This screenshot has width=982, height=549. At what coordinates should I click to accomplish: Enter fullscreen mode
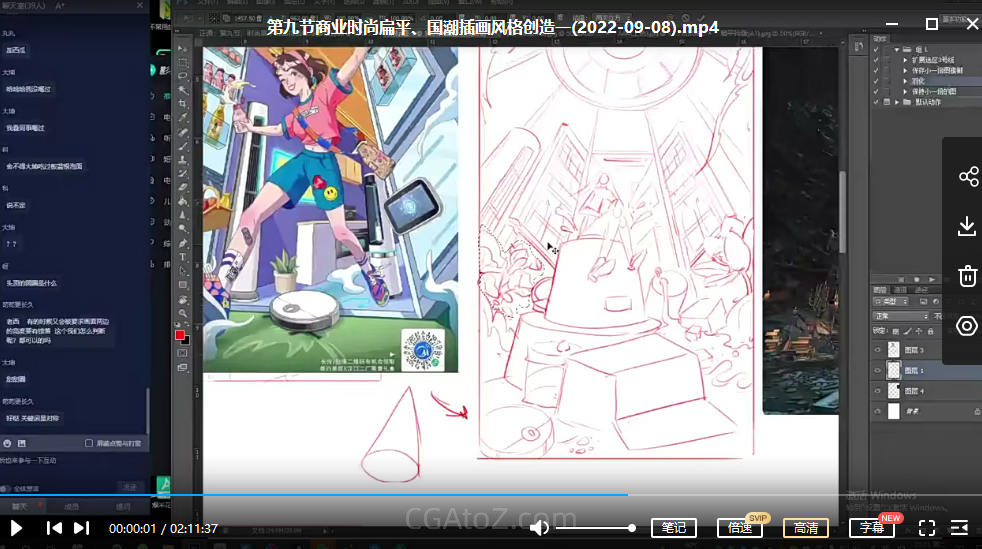[x=927, y=528]
